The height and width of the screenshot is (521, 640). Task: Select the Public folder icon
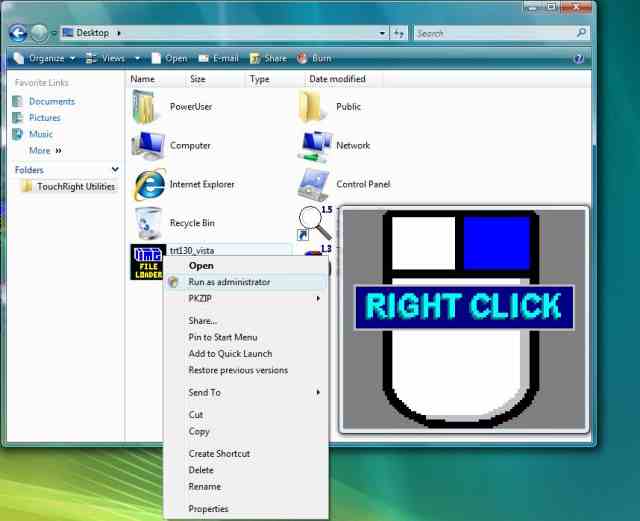pos(315,107)
